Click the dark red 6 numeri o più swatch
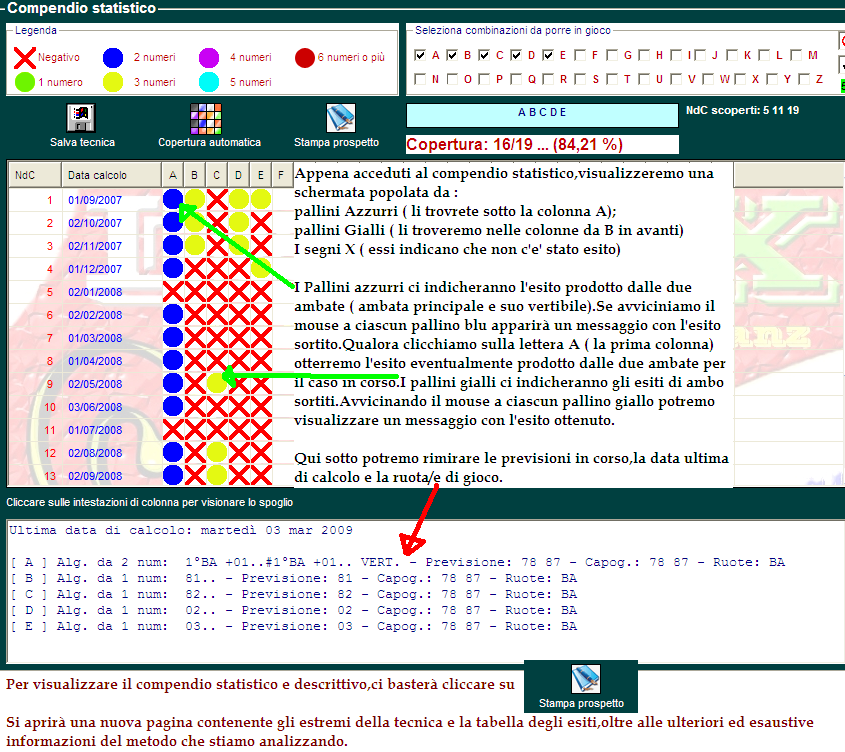This screenshot has height=752, width=845. 304,58
